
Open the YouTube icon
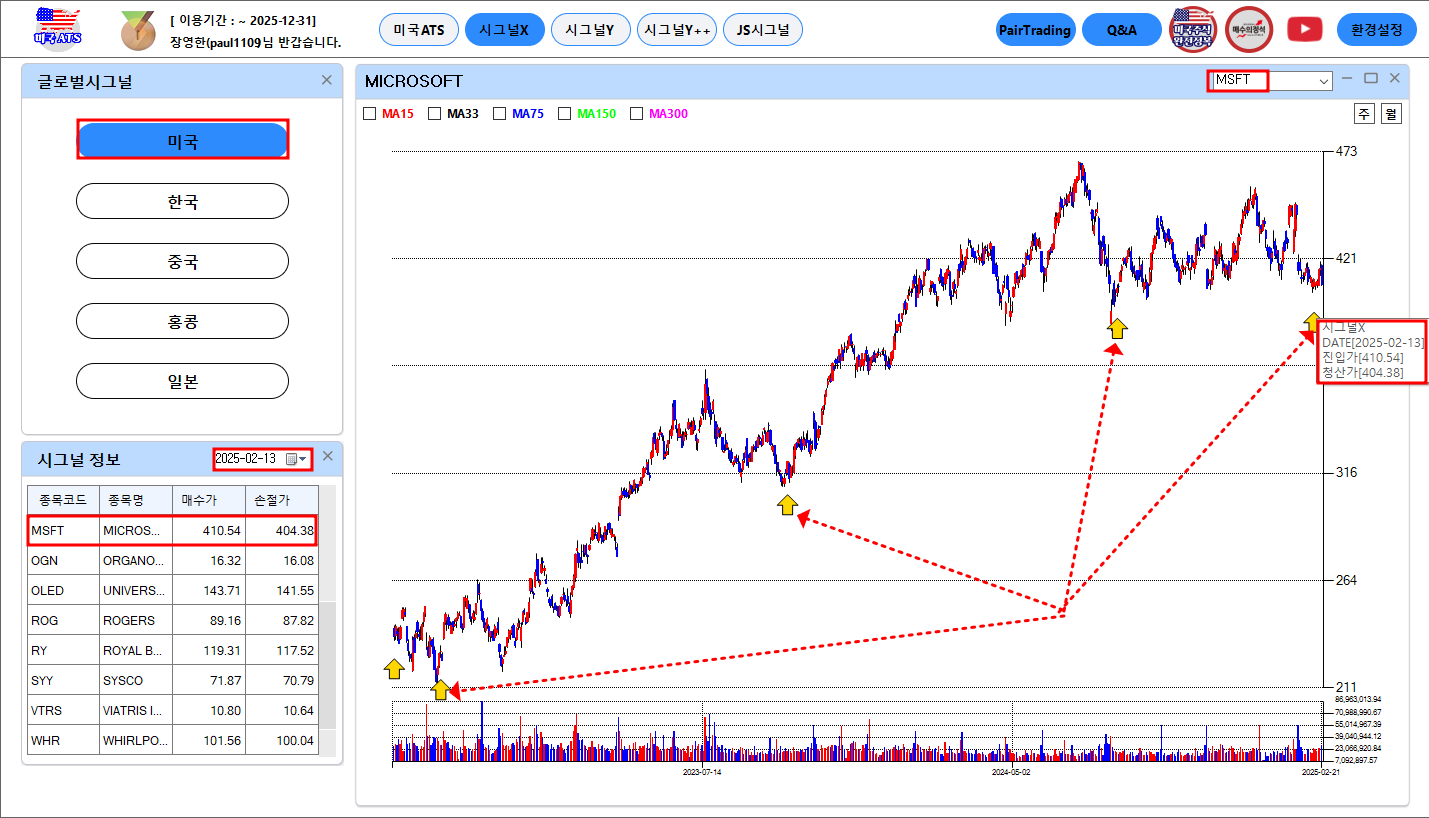[1304, 30]
